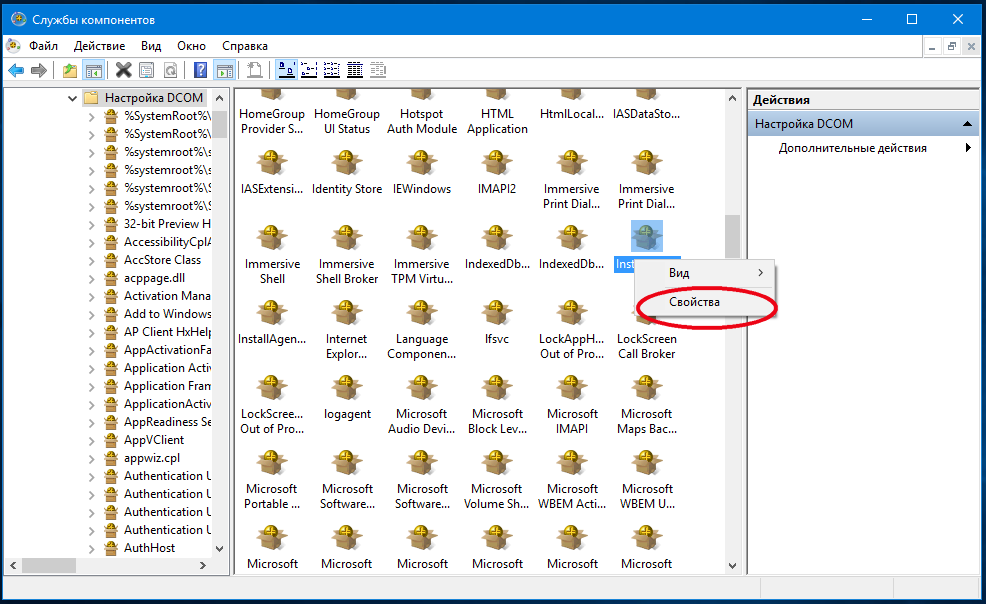The width and height of the screenshot is (986, 604).
Task: Expand the AppVClient tree node
Action: click(x=92, y=441)
